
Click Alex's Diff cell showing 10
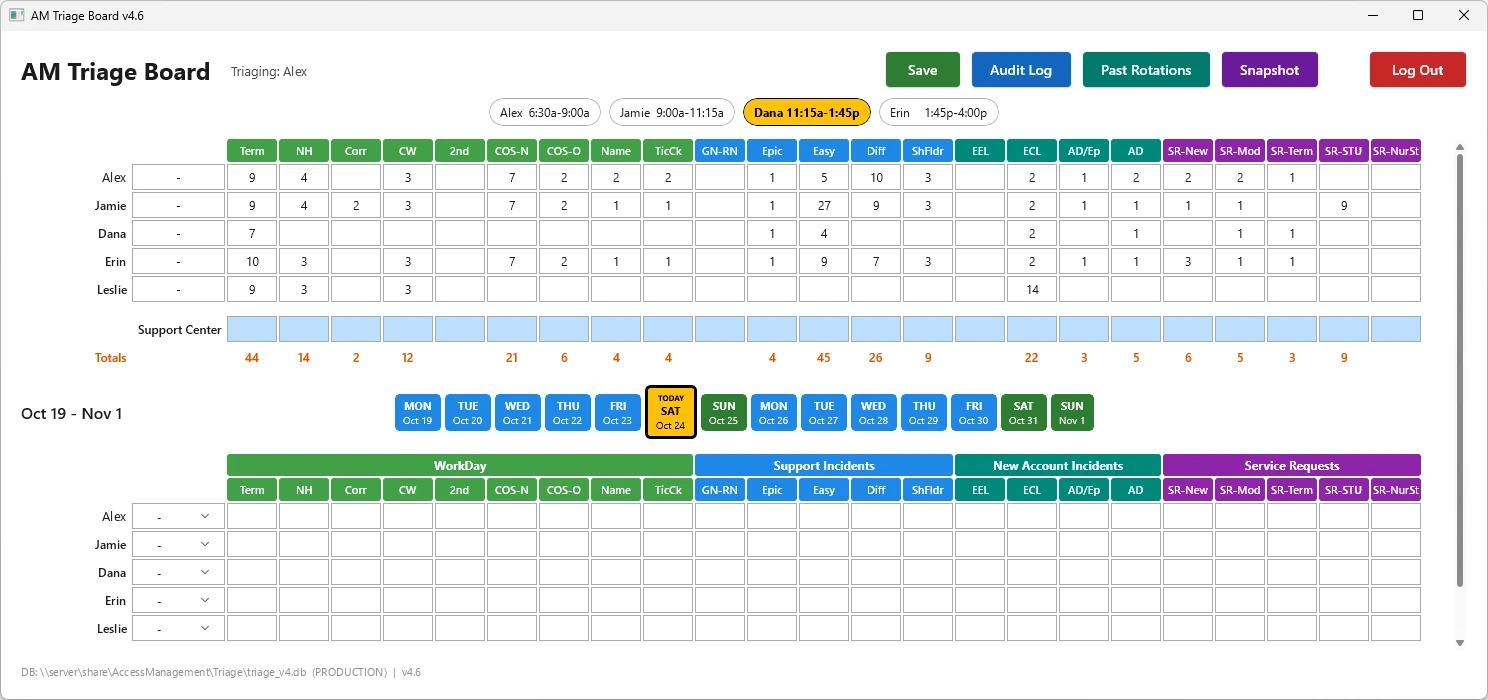click(876, 177)
